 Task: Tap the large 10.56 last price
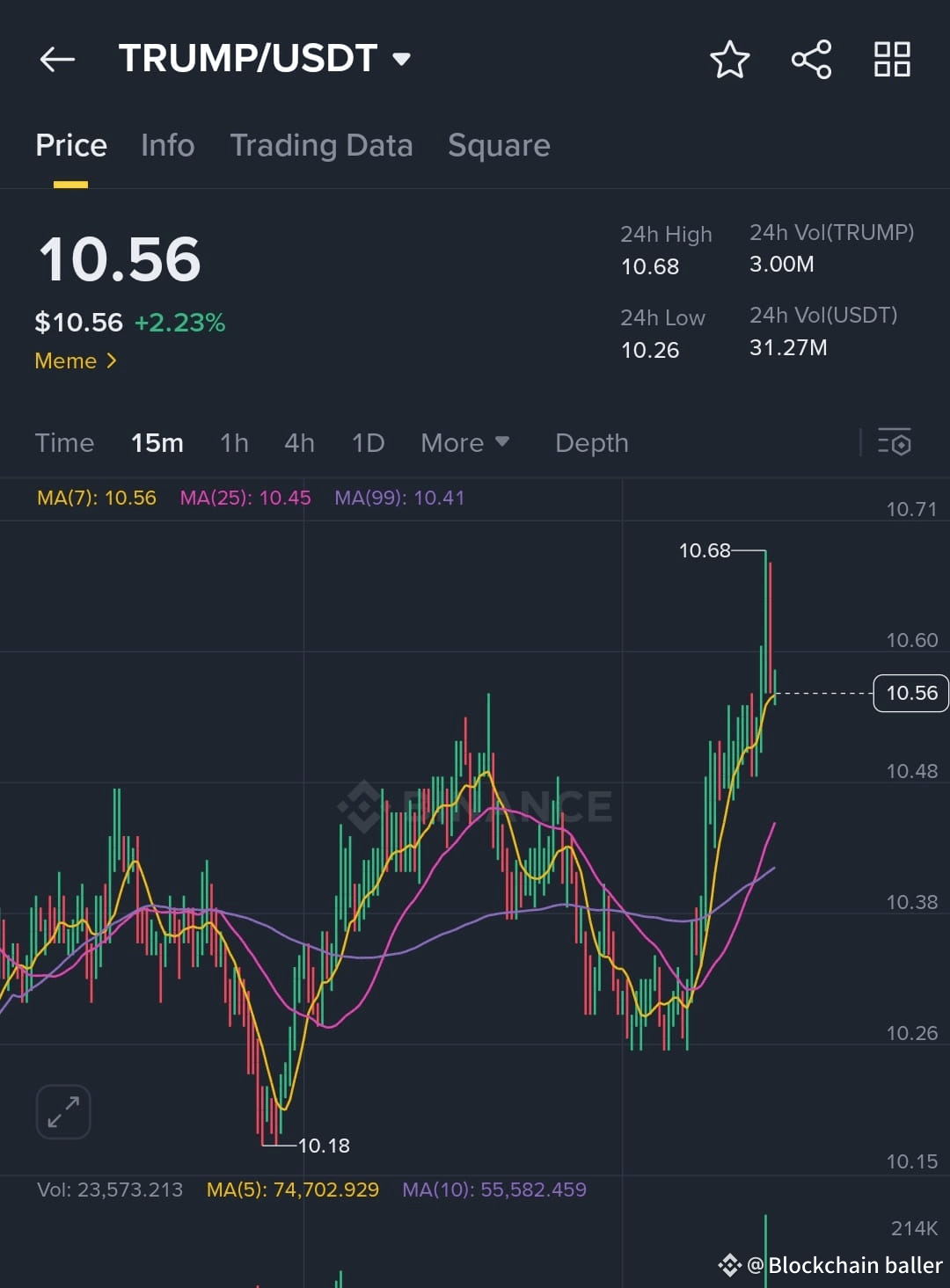click(x=120, y=259)
